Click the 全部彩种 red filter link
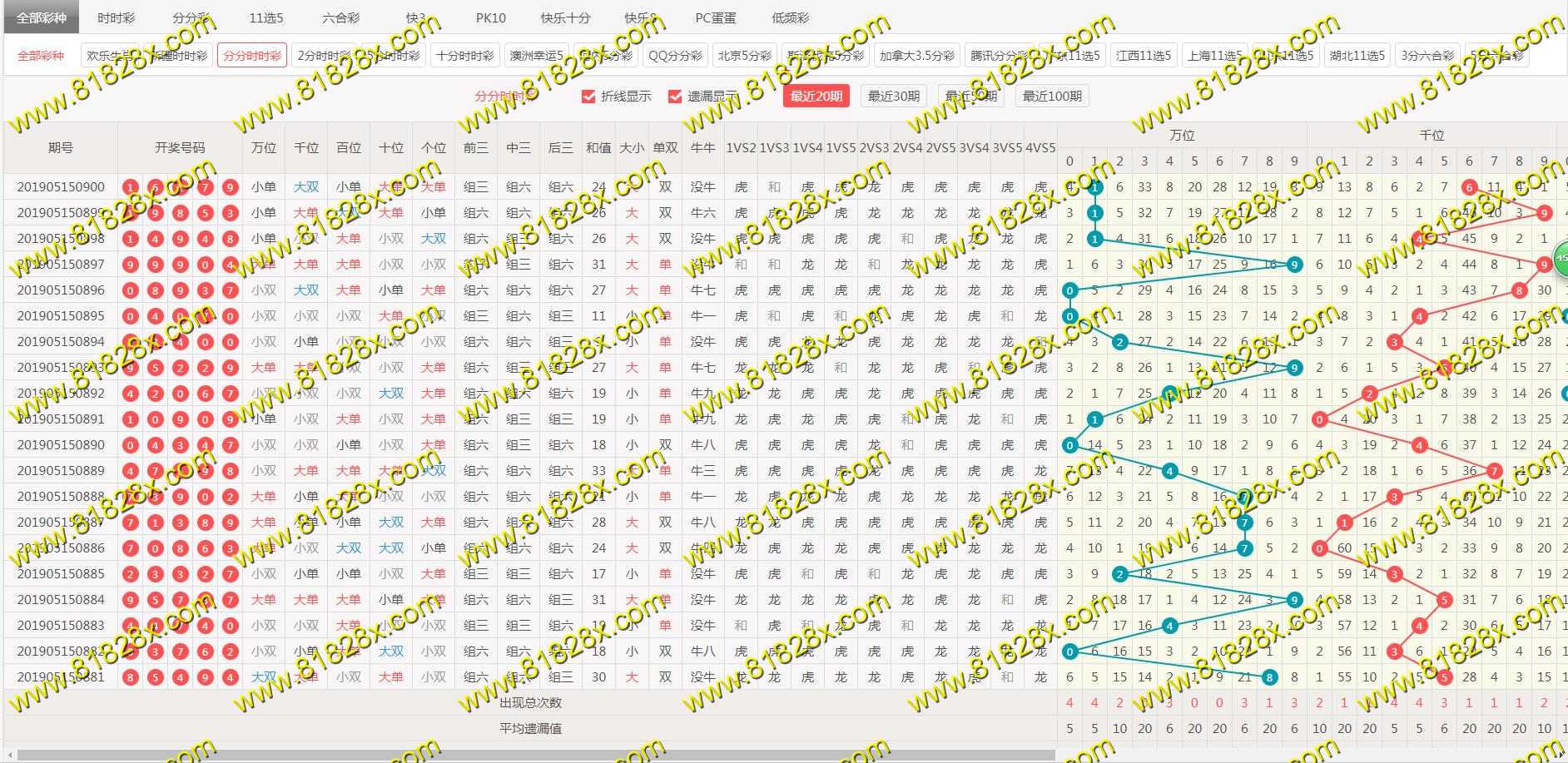Image resolution: width=1568 pixels, height=763 pixels. (x=41, y=56)
